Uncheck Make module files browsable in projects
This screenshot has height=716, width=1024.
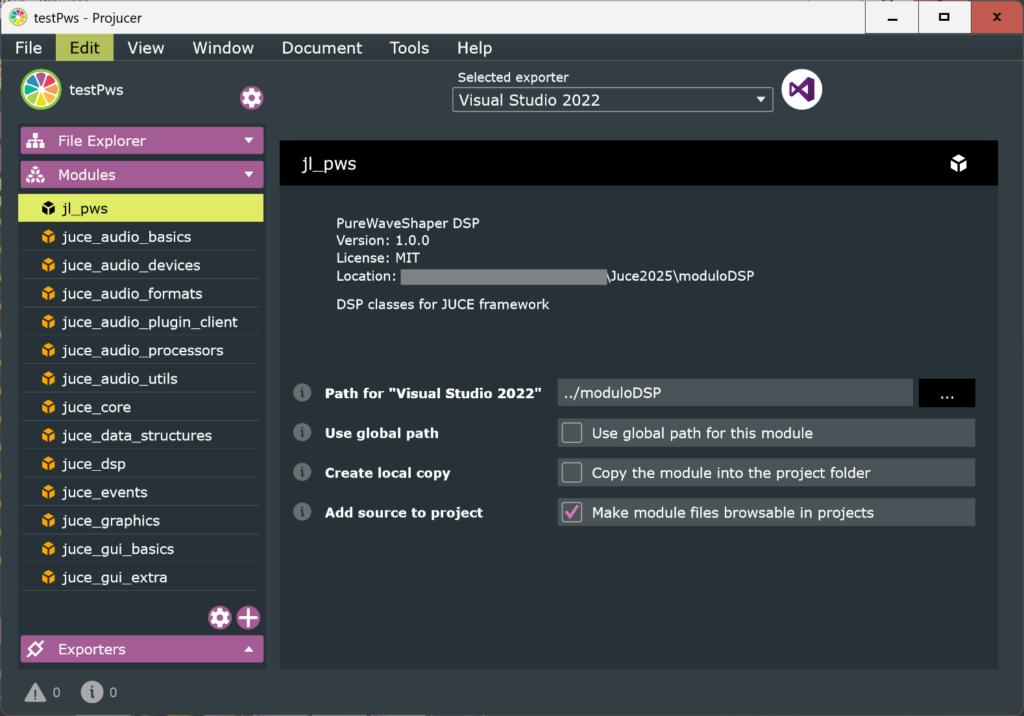[571, 512]
